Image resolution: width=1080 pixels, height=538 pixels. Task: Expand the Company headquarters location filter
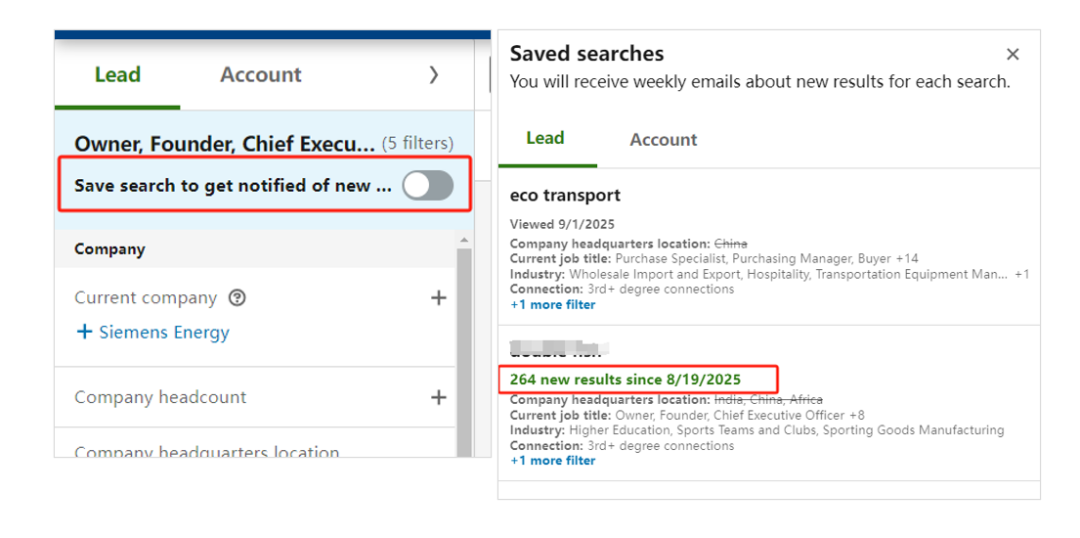pos(207,451)
